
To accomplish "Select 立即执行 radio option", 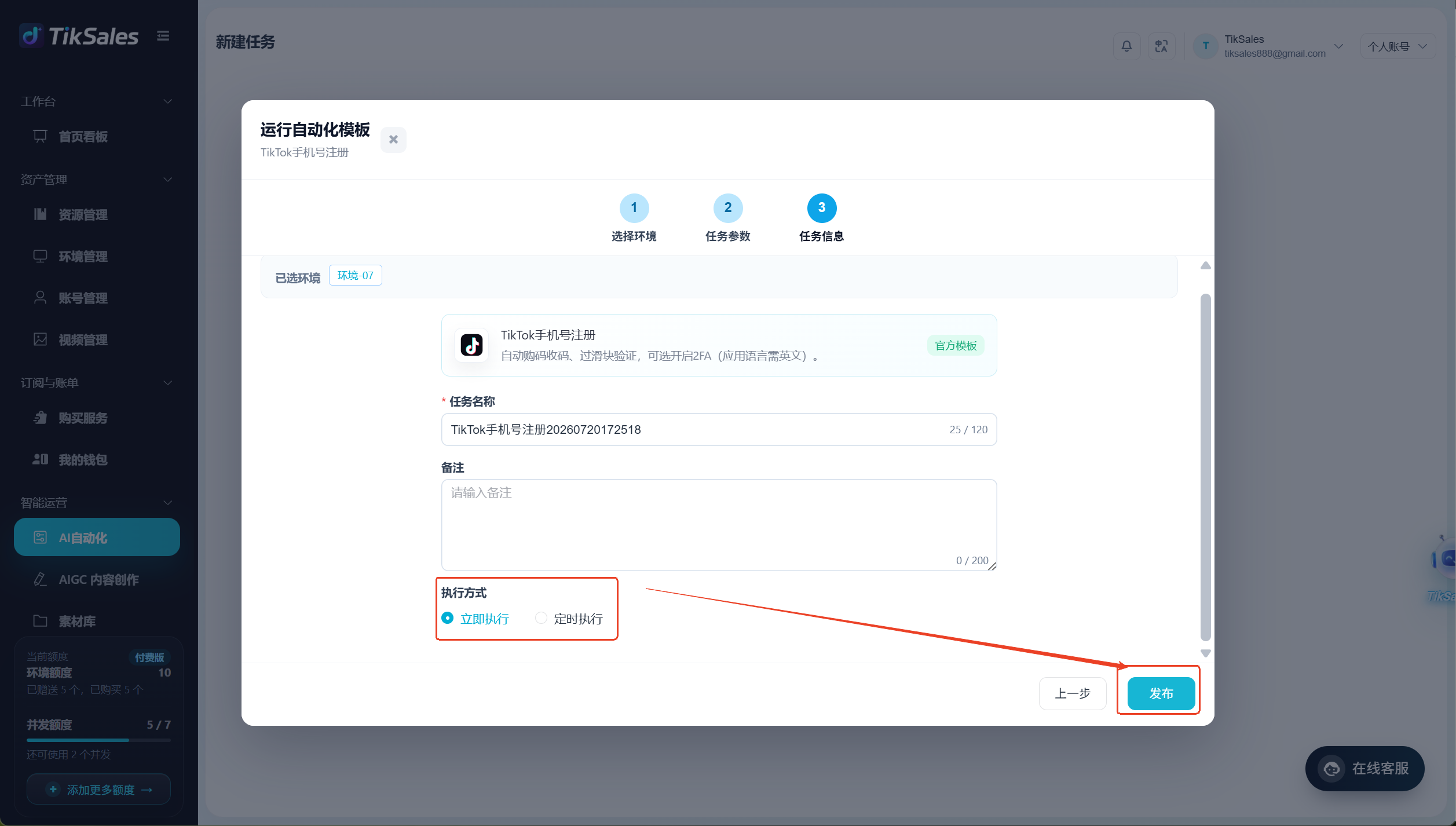I will [x=475, y=619].
